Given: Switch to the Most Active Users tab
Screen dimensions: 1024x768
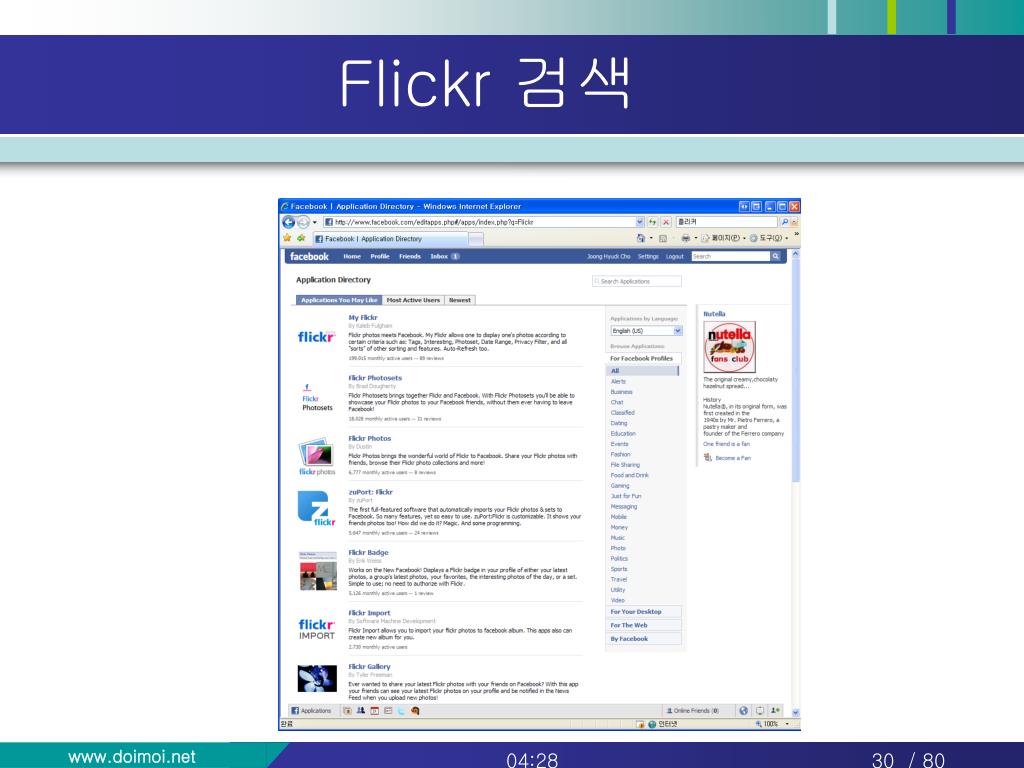Looking at the screenshot, I should click(413, 300).
